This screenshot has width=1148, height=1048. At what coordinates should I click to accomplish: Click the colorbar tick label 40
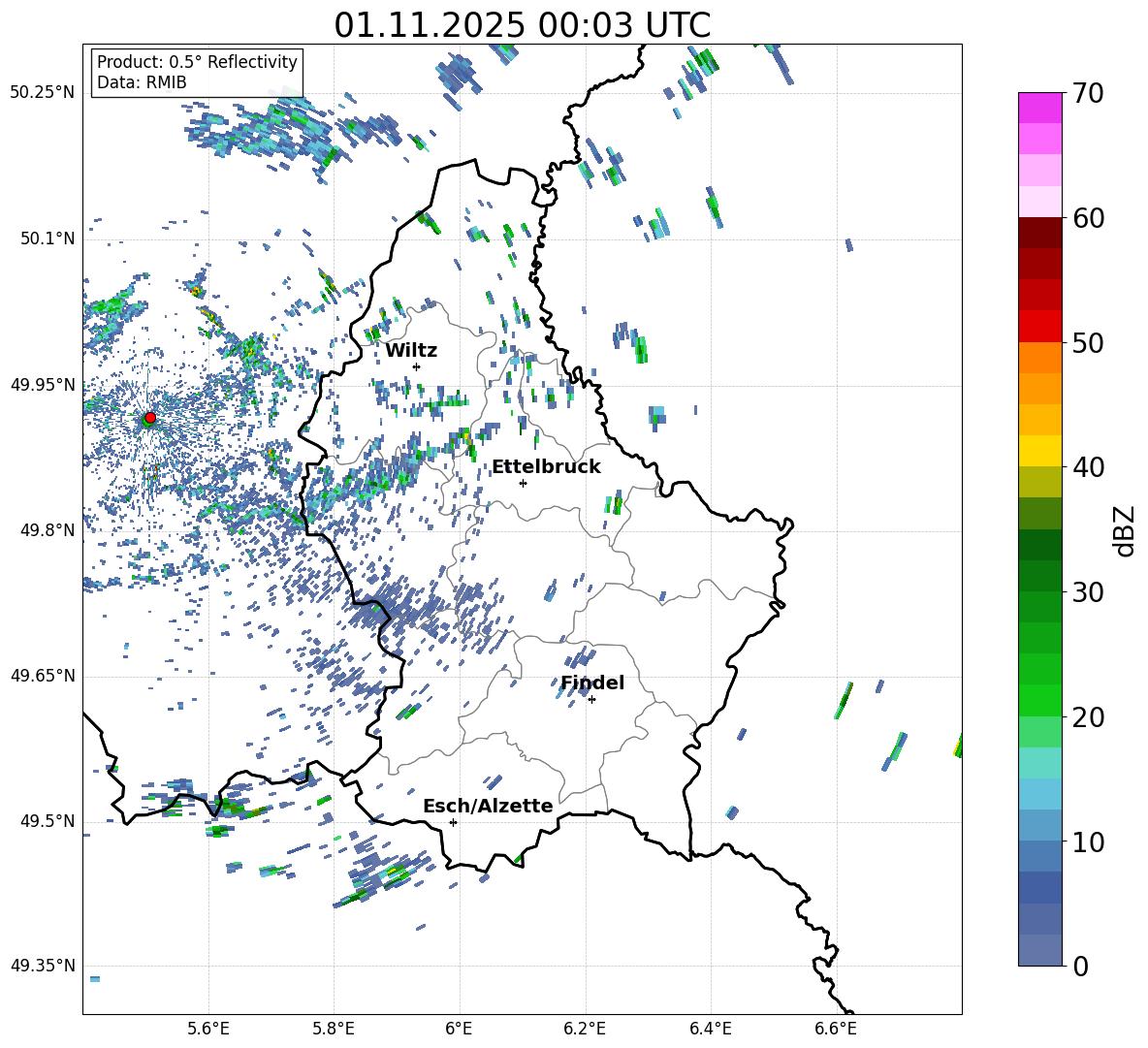1088,467
